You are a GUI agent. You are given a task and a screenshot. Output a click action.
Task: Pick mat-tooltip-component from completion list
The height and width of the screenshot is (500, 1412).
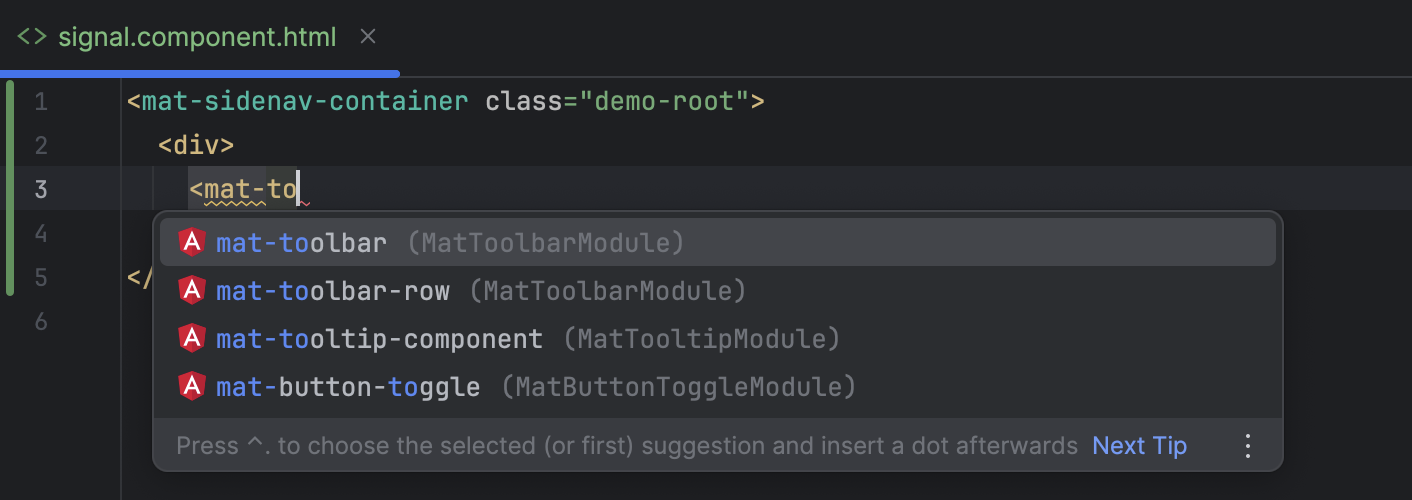[x=379, y=339]
